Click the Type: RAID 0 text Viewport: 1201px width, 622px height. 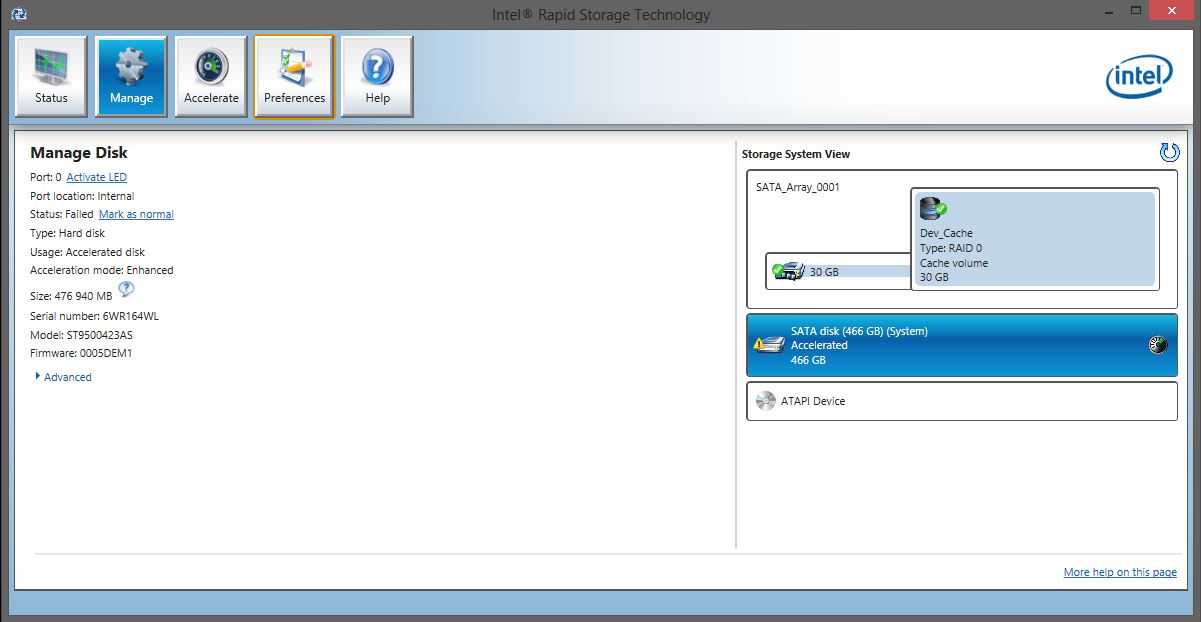952,248
